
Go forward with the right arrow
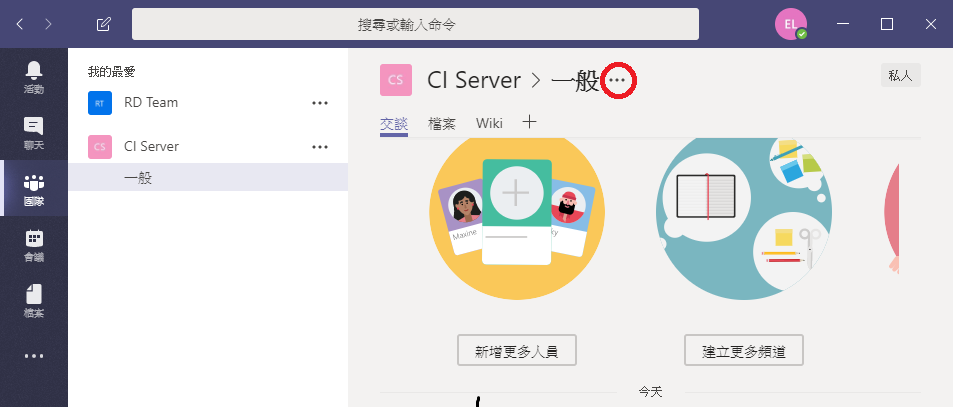tap(49, 24)
